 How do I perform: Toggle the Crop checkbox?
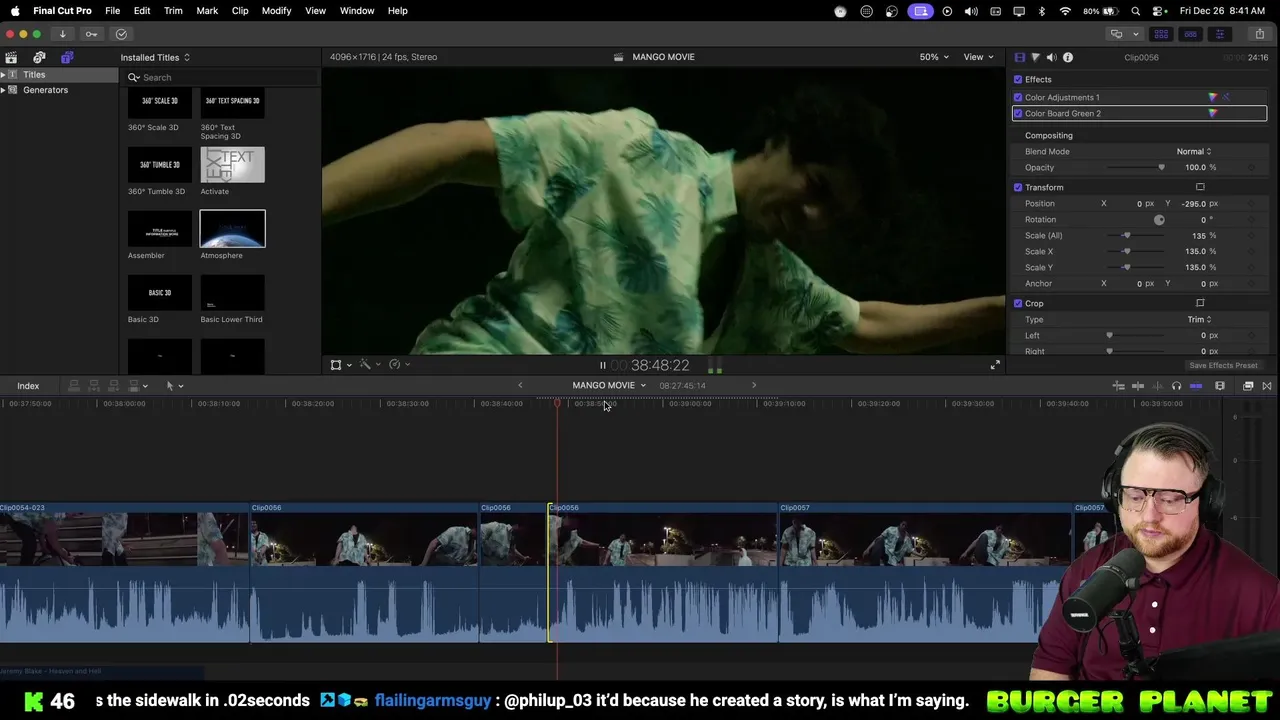point(1018,303)
